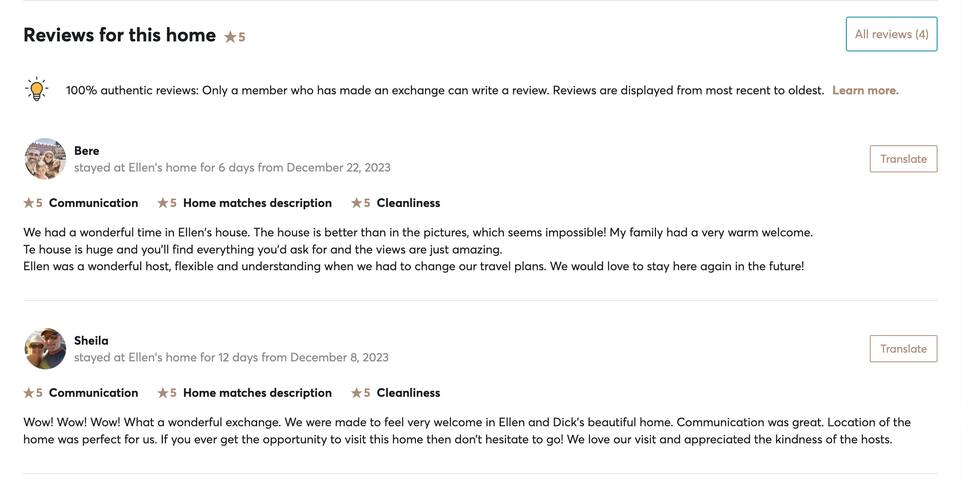961x480 pixels.
Task: Click Bere's Home matches description star
Action: point(163,203)
